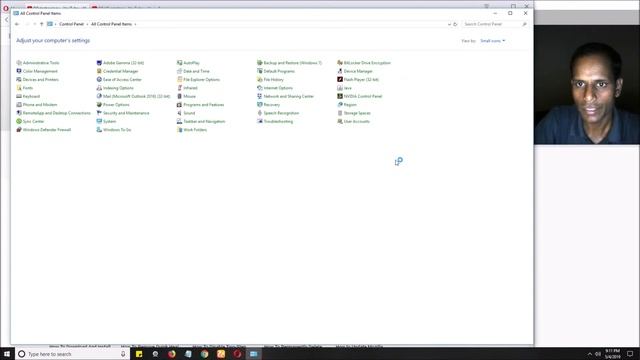Viewport: 640px width, 360px height.
Task: Open the Keyboard settings item
Action: click(x=28, y=96)
